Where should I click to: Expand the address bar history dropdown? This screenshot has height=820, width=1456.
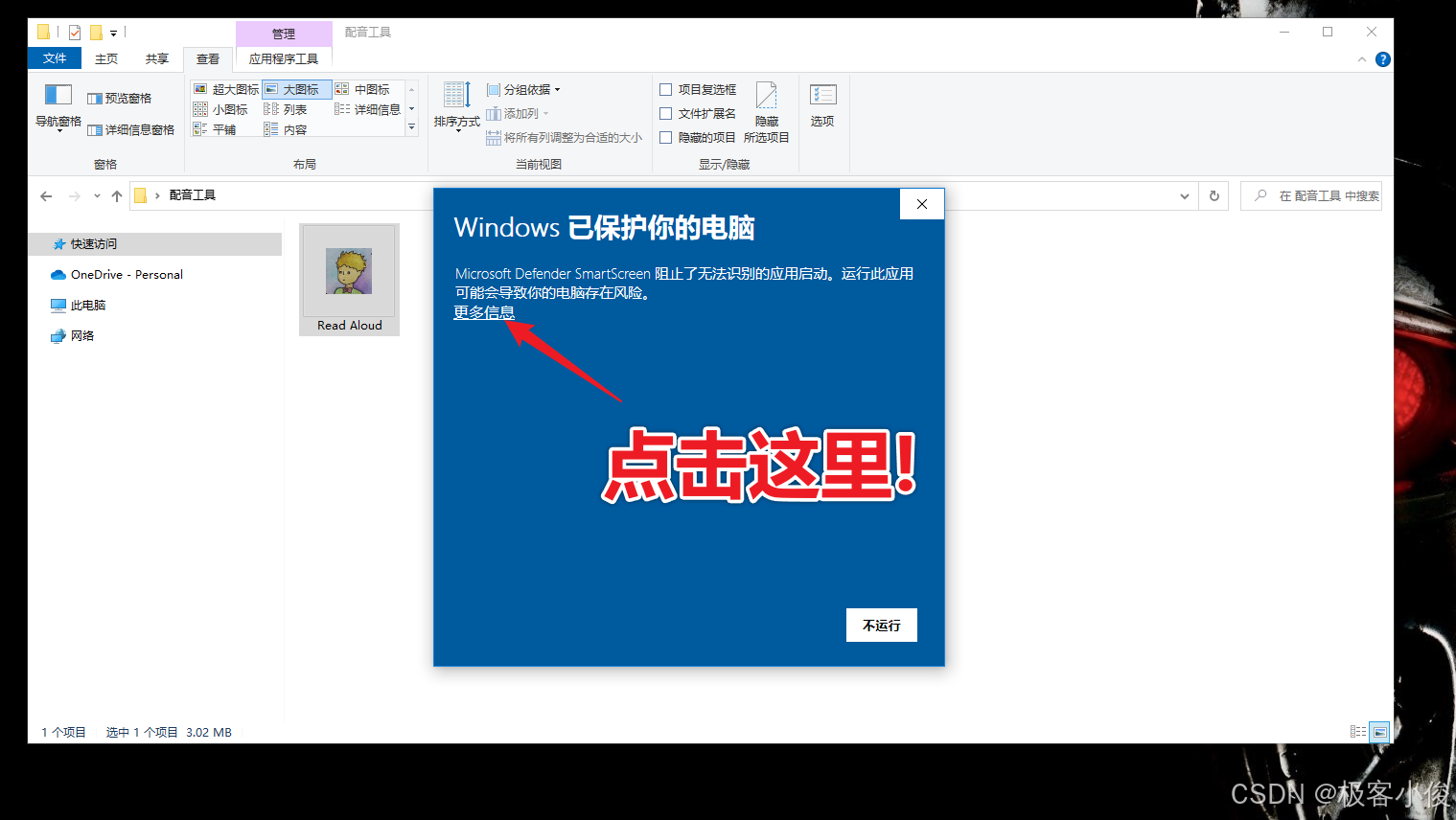click(x=1185, y=195)
